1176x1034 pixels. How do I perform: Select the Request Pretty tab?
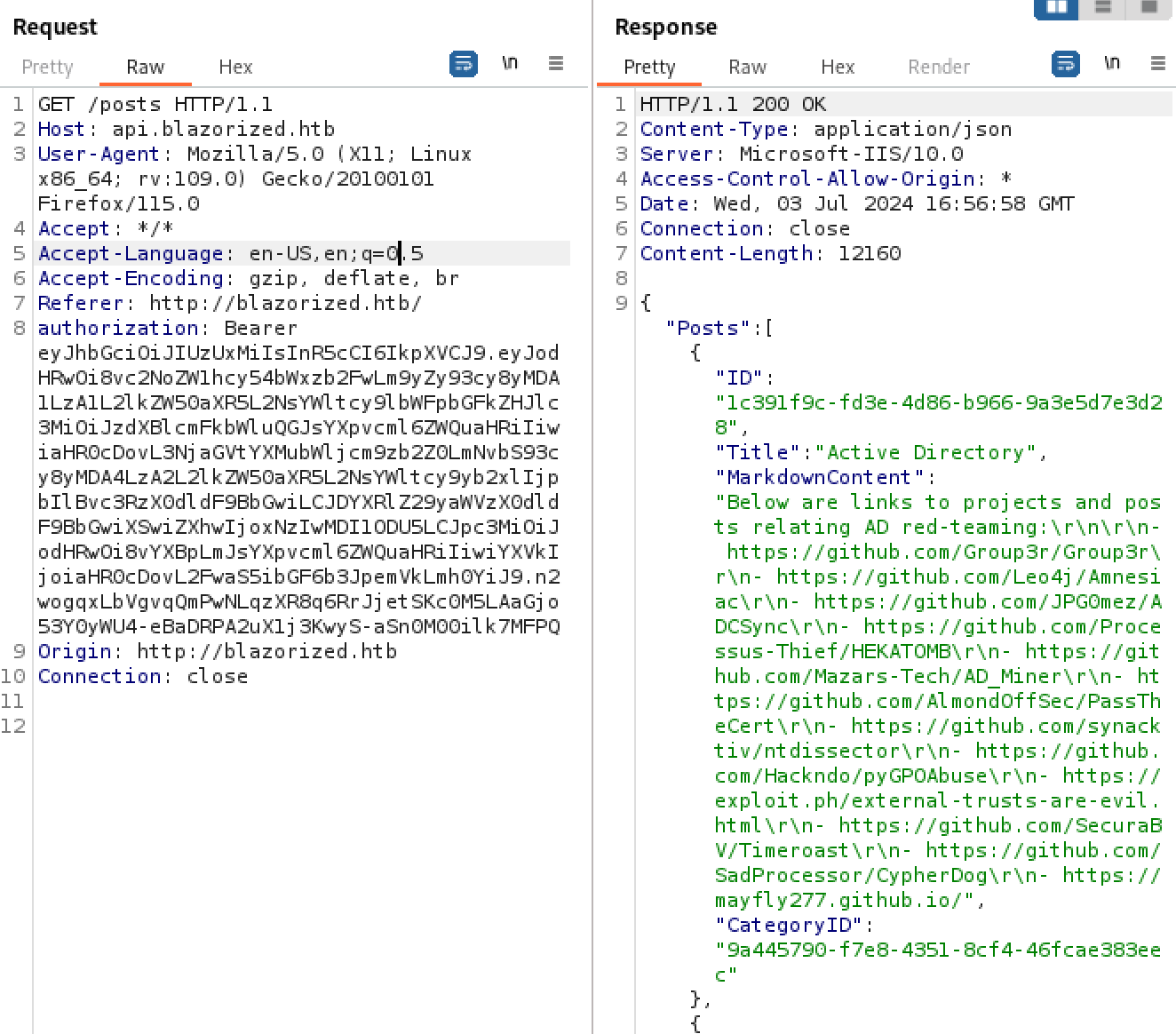47,68
